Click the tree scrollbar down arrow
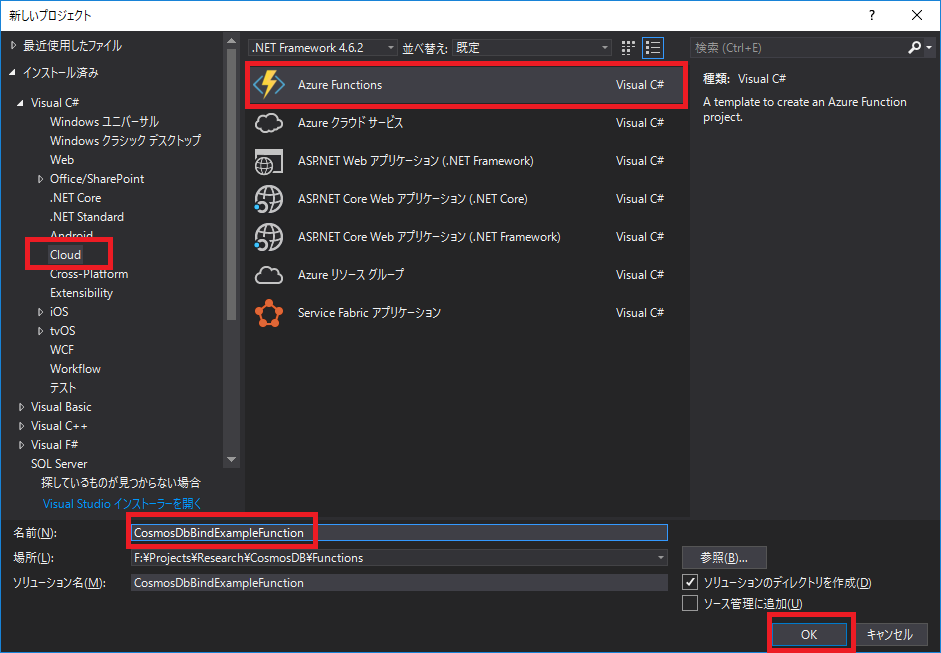This screenshot has width=941, height=653. coord(232,460)
